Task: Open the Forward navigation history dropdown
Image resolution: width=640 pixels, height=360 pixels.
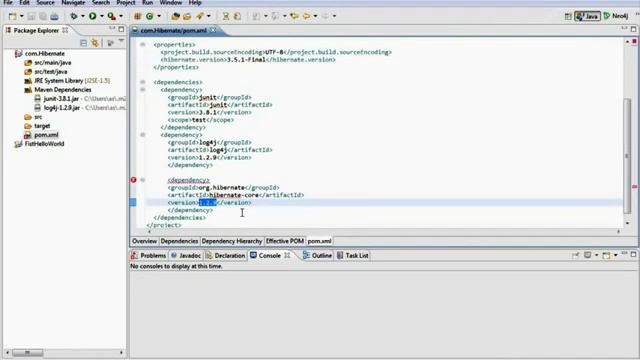Action: coord(334,16)
